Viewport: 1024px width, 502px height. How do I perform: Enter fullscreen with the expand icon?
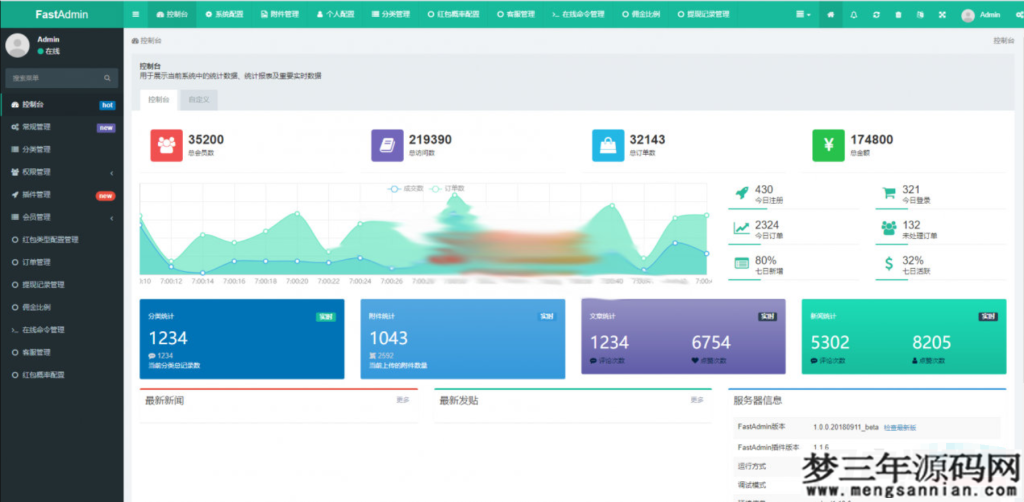click(x=942, y=15)
